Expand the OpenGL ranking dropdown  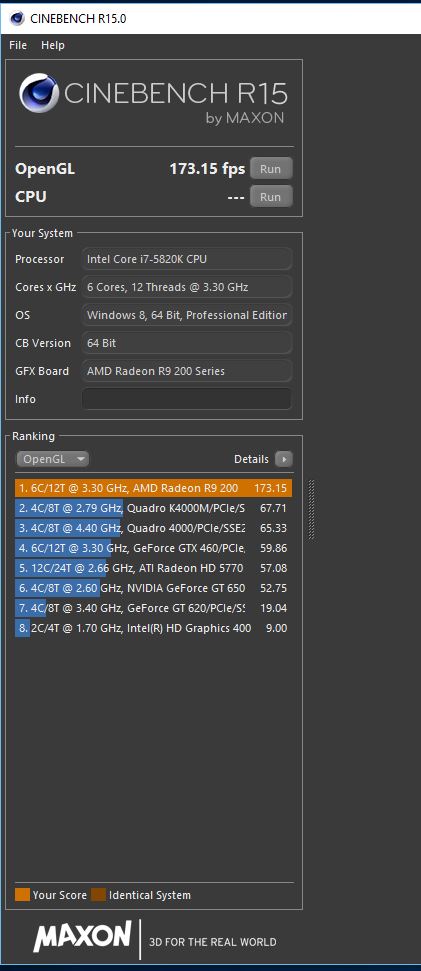[53, 459]
